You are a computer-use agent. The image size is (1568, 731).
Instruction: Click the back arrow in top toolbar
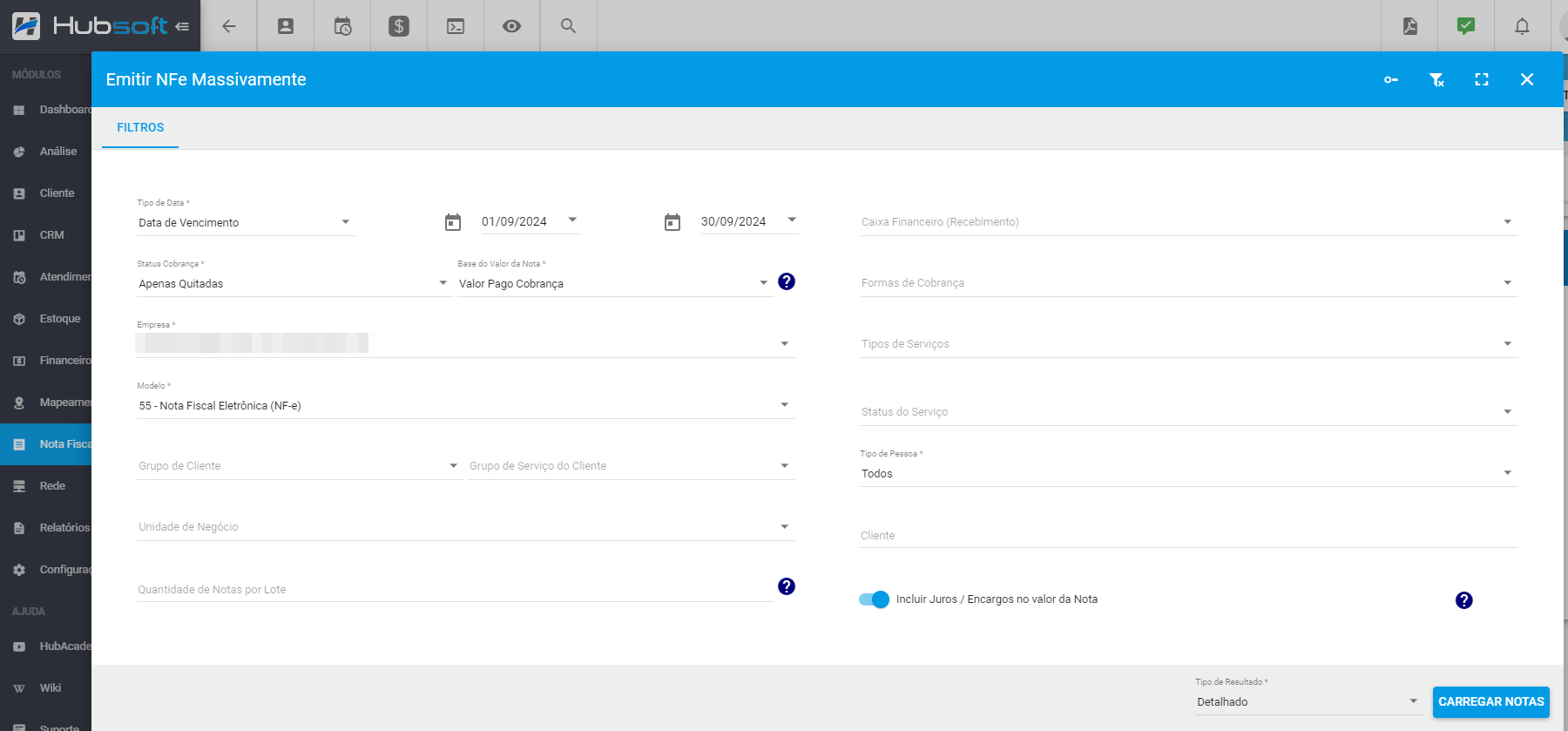(x=229, y=26)
